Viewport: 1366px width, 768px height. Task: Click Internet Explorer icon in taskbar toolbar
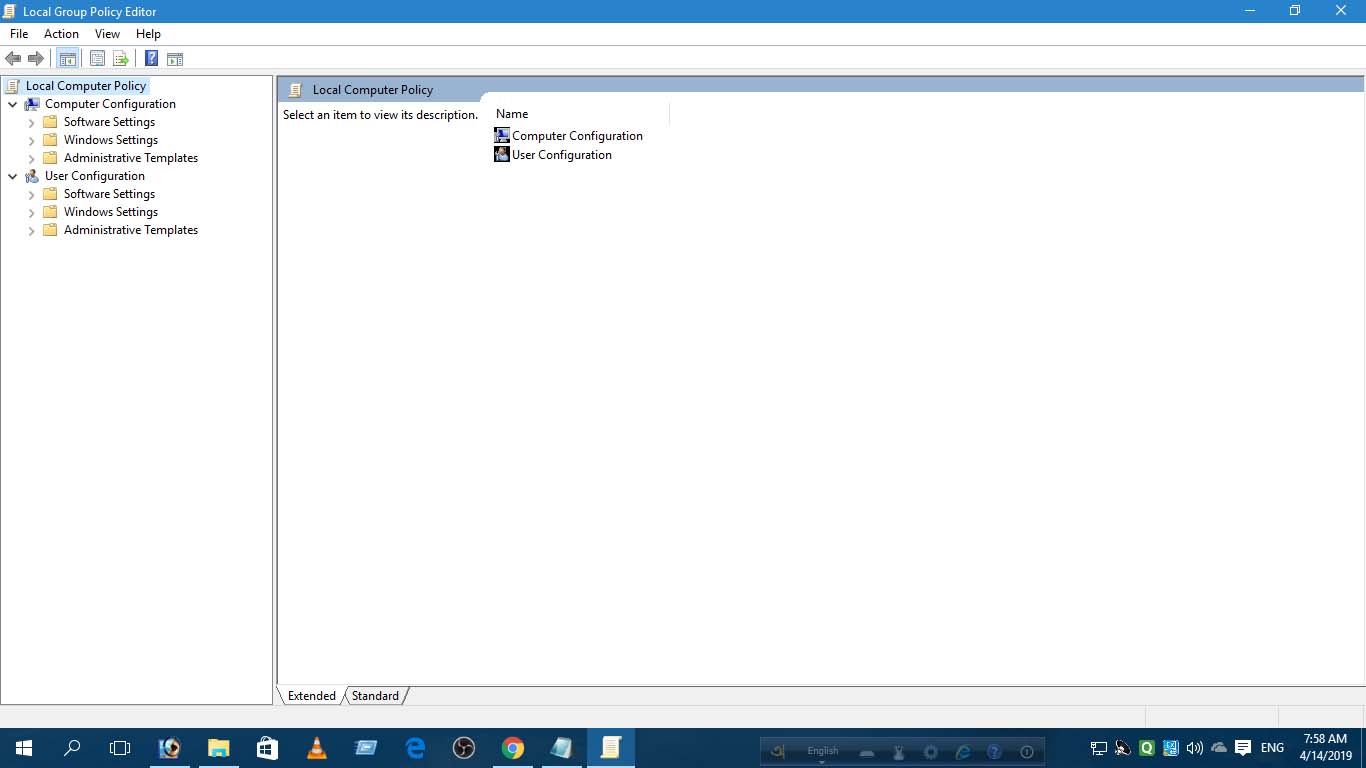[963, 752]
